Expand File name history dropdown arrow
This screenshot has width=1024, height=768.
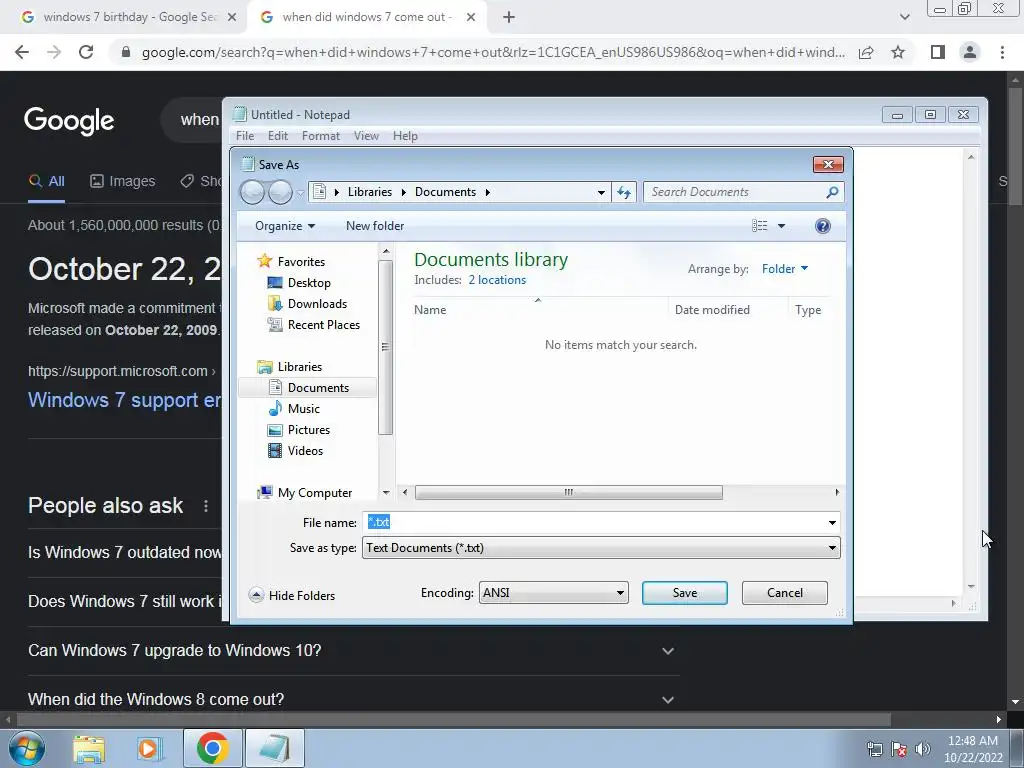coord(832,522)
